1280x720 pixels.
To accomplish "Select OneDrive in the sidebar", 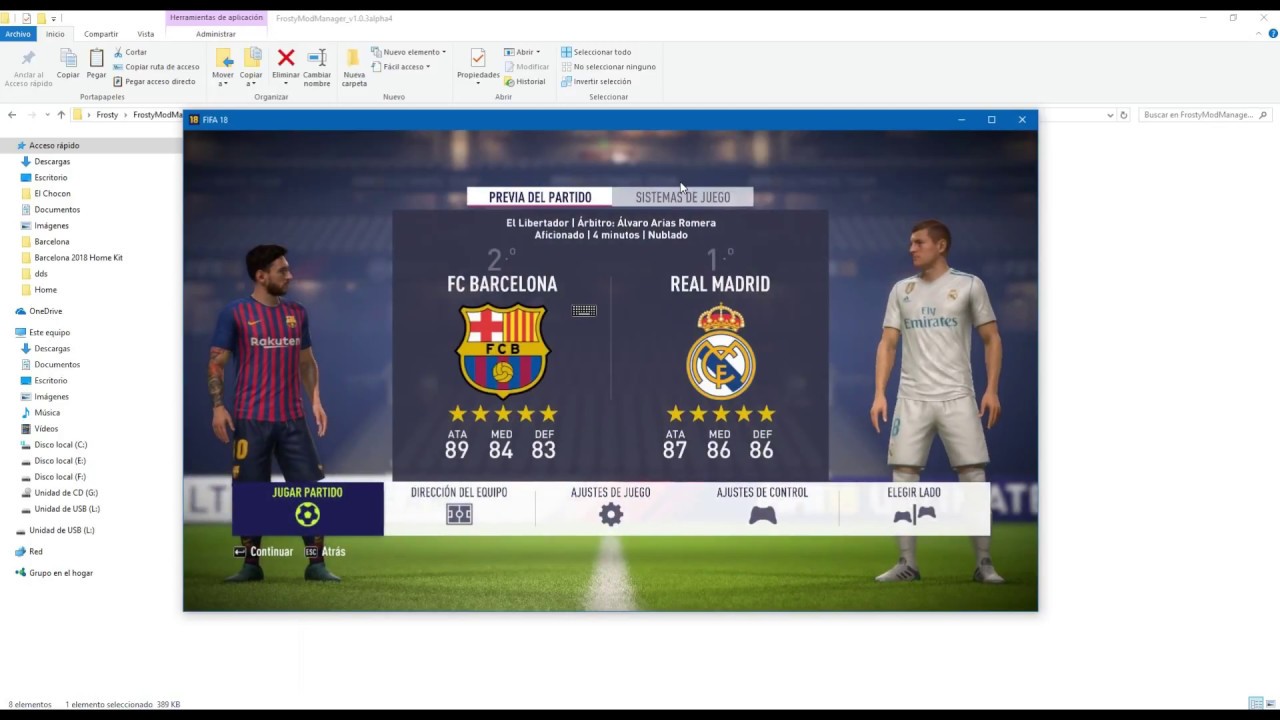I will pyautogui.click(x=45, y=311).
